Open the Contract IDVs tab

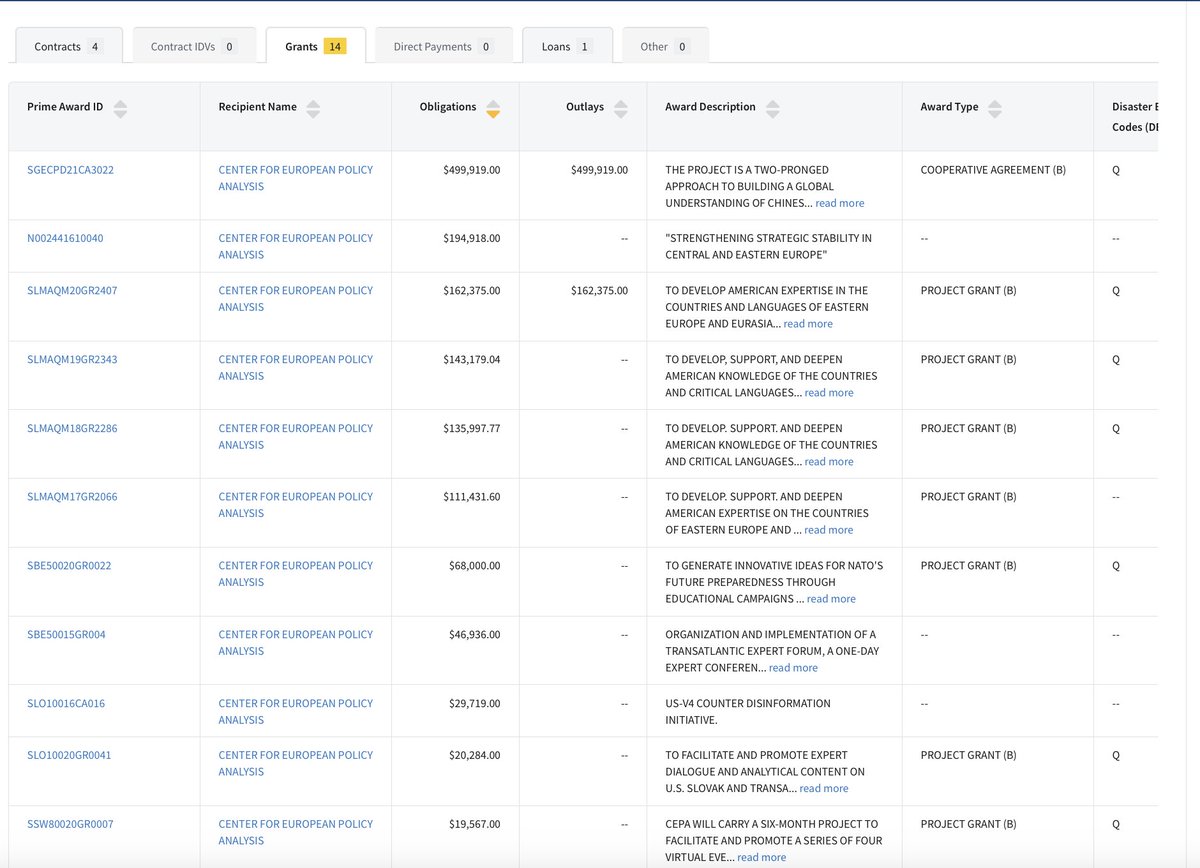[x=193, y=47]
